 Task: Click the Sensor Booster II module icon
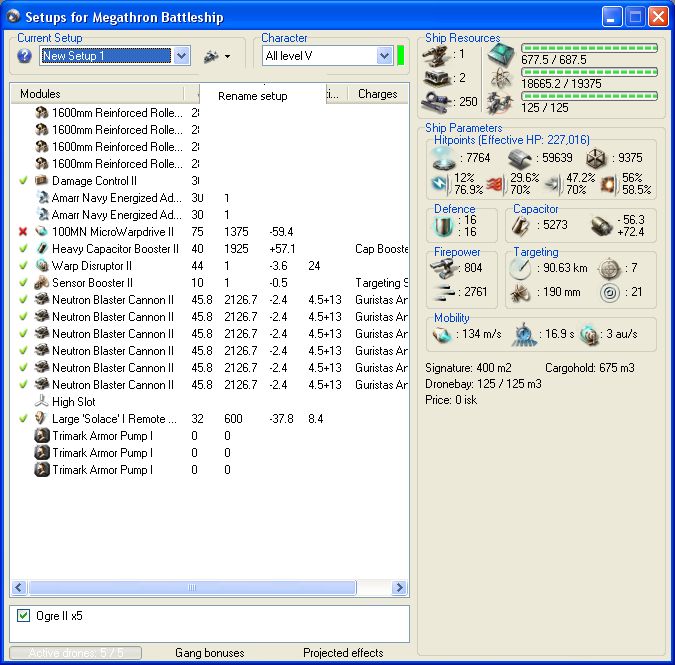tap(42, 282)
